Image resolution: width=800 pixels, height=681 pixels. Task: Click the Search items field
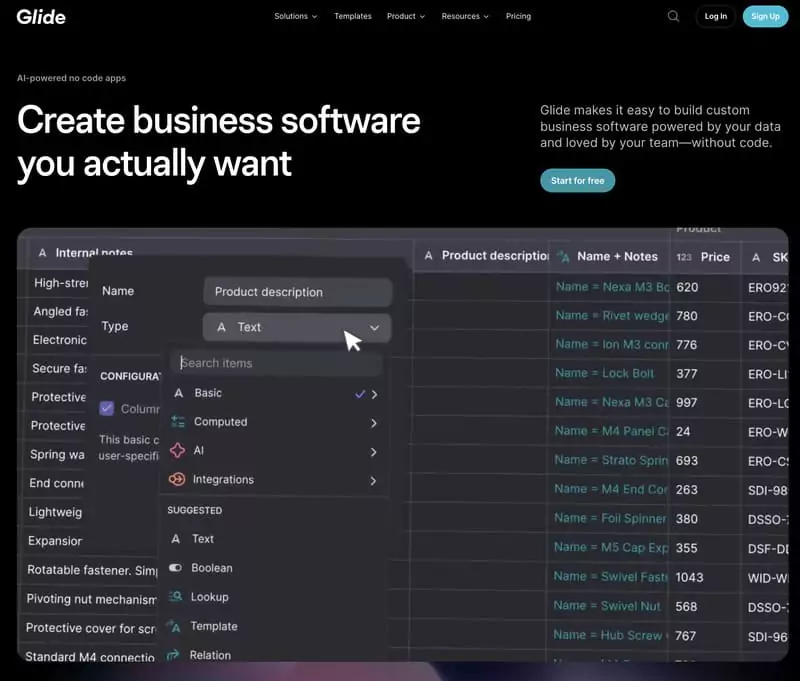point(276,363)
